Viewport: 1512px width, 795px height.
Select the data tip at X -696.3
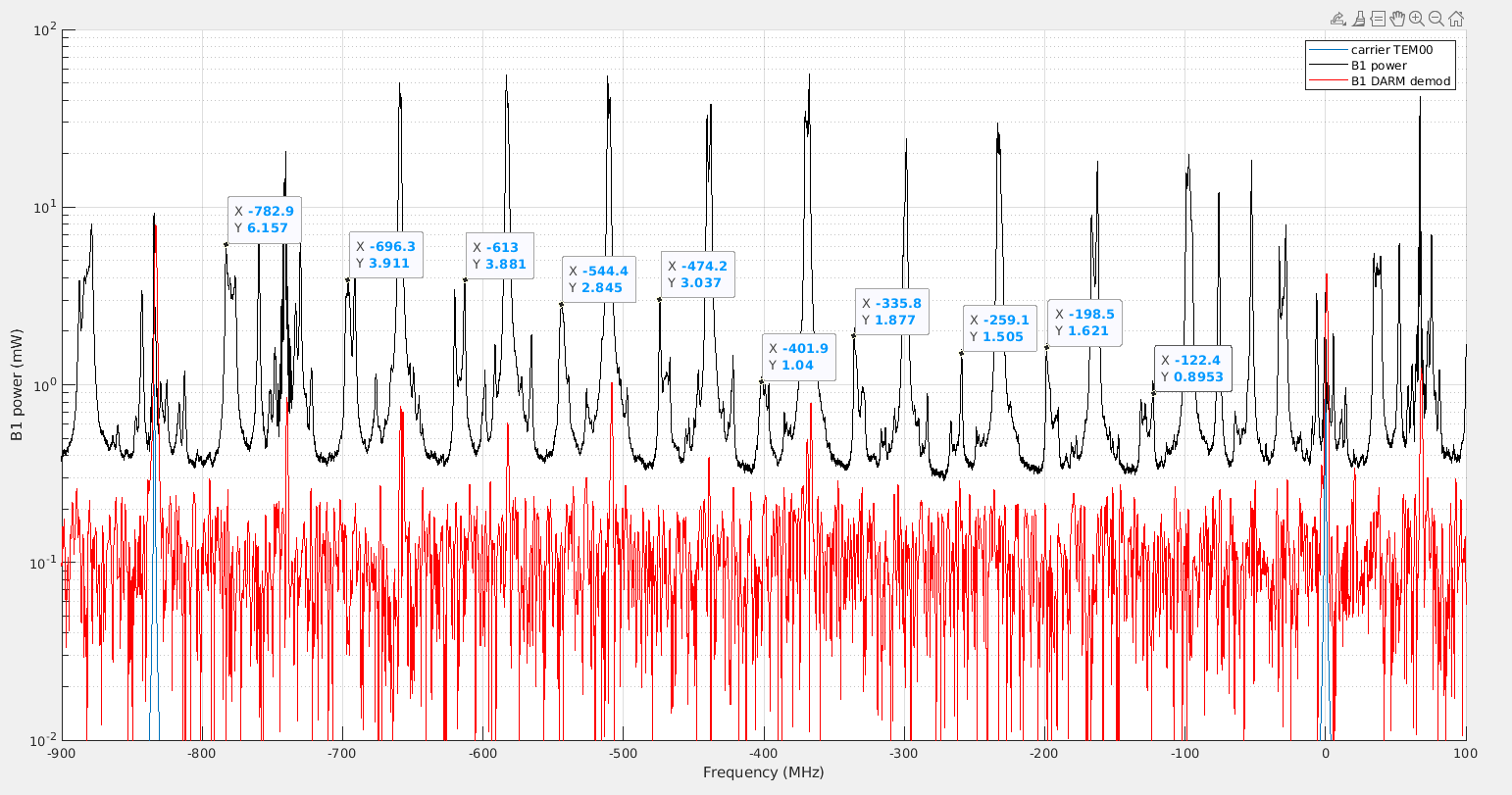tap(385, 255)
